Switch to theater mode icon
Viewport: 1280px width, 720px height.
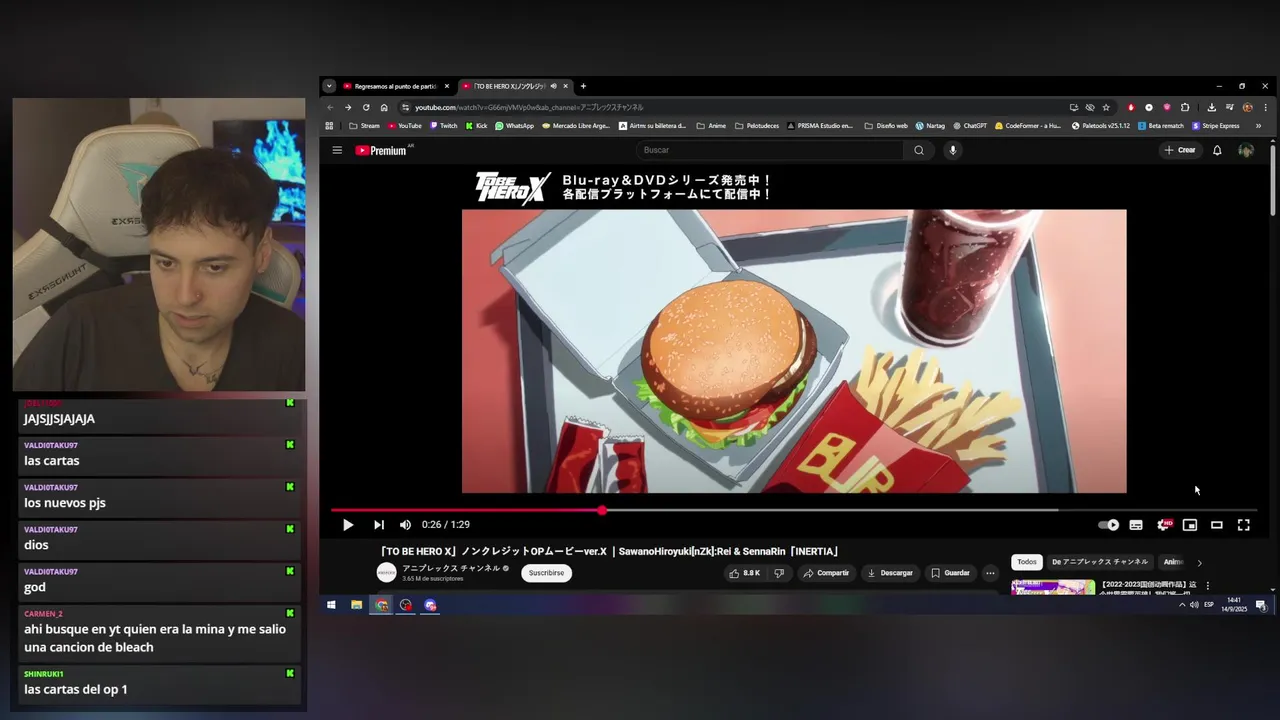pyautogui.click(x=1217, y=525)
